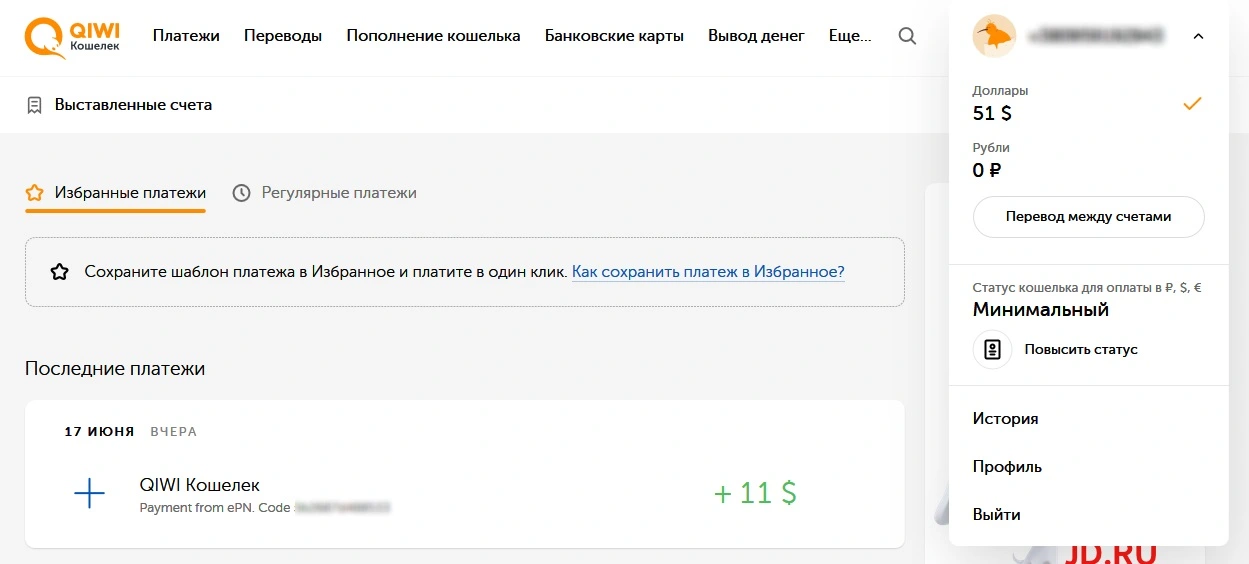
Task: Click the ID card icon near Повысить статус
Action: [x=993, y=350]
